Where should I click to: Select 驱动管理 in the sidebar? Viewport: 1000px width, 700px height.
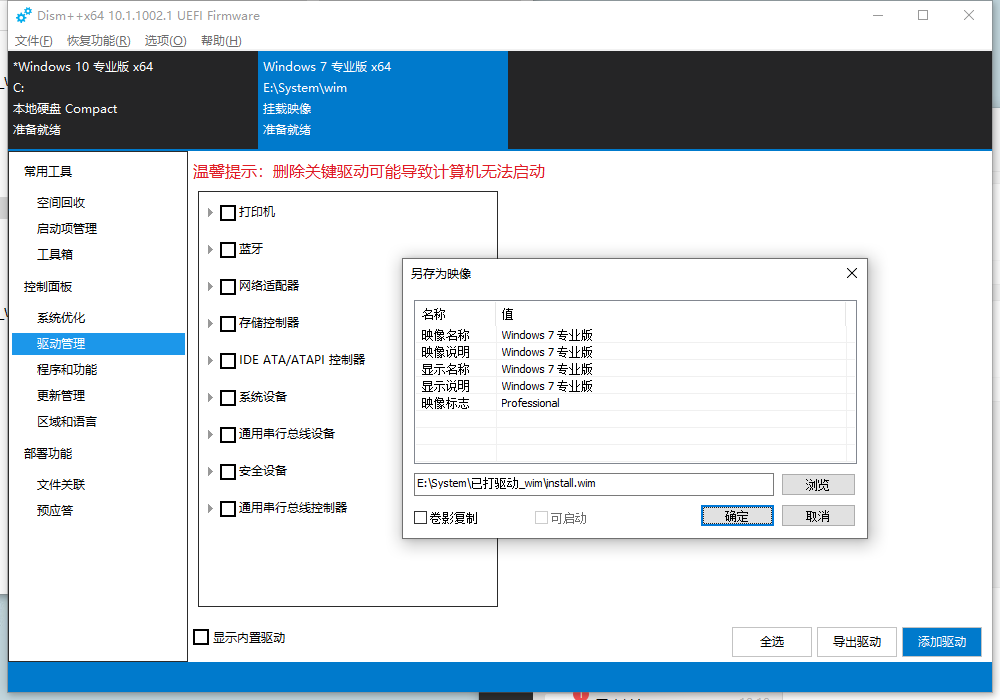98,344
